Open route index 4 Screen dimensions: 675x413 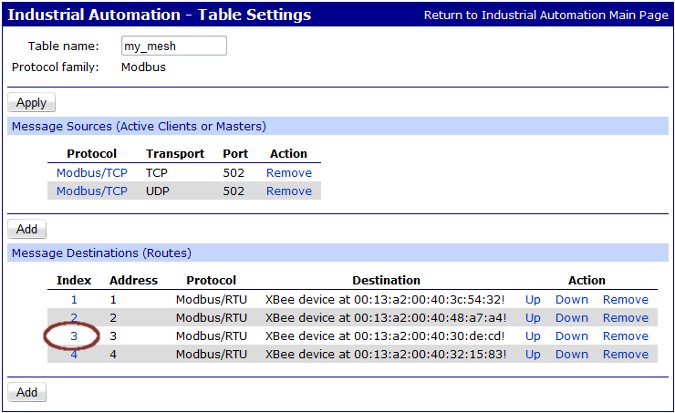point(73,354)
